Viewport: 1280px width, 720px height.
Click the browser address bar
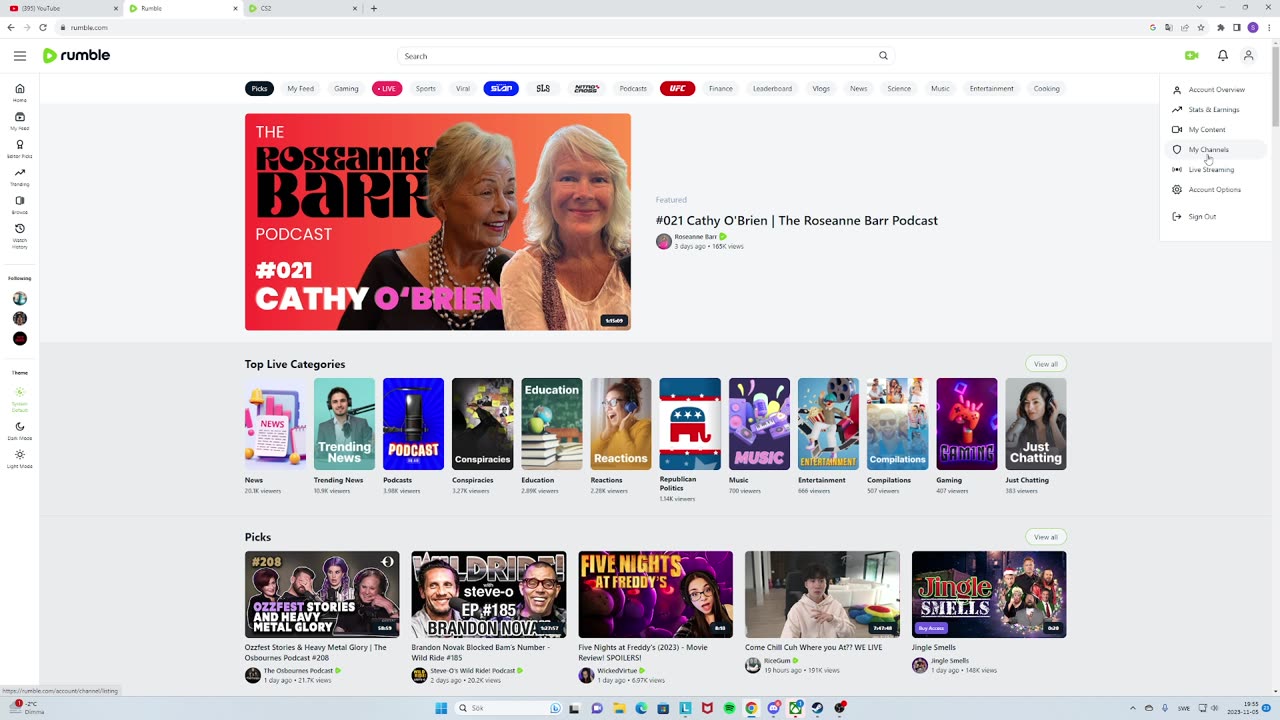point(600,27)
